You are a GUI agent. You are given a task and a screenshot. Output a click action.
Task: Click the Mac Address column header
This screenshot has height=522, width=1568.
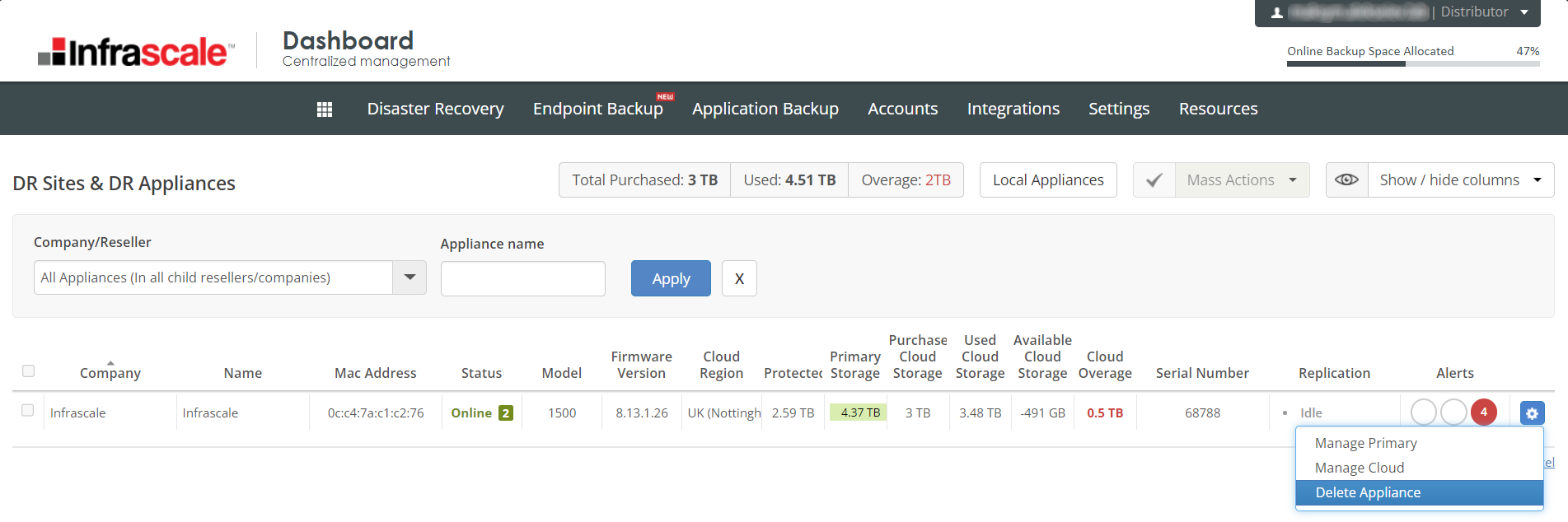(376, 373)
